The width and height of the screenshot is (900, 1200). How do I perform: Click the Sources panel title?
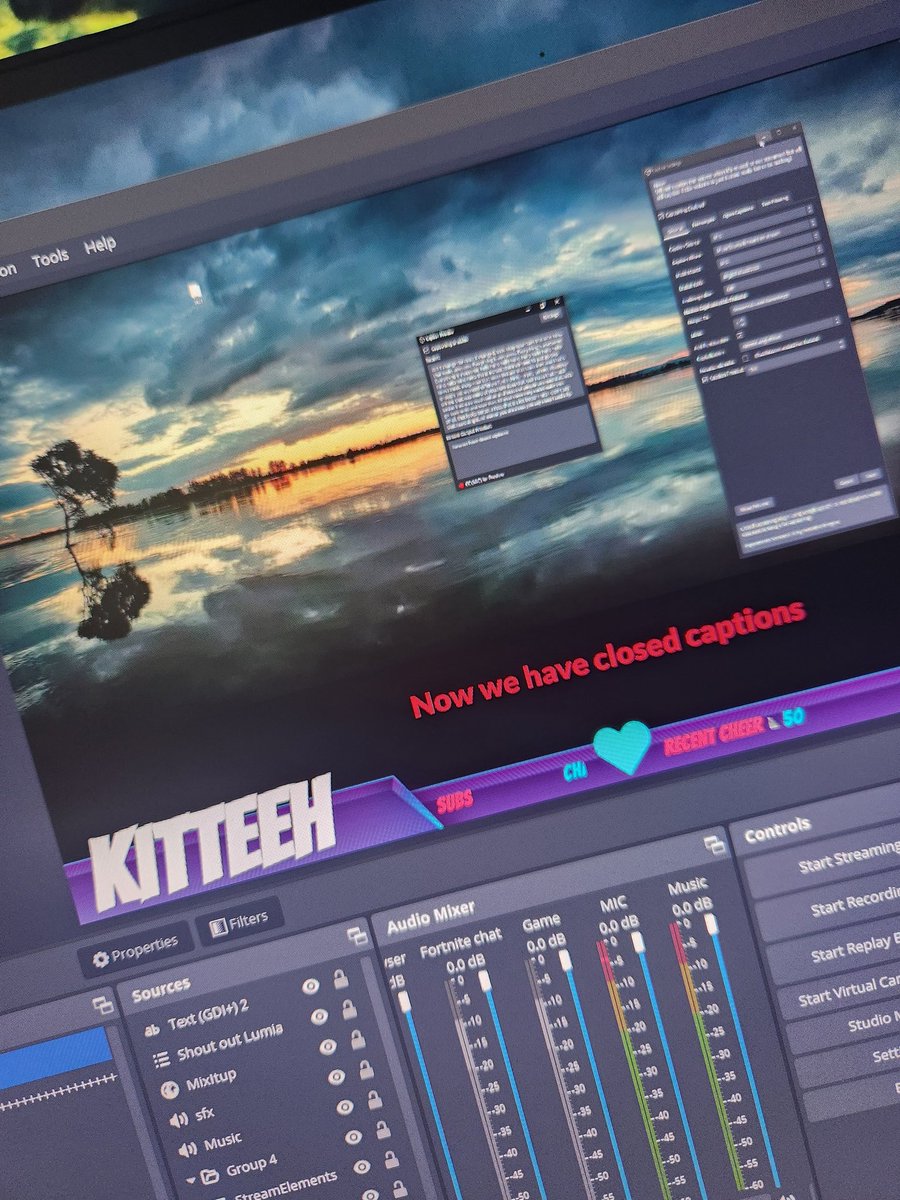pyautogui.click(x=161, y=989)
